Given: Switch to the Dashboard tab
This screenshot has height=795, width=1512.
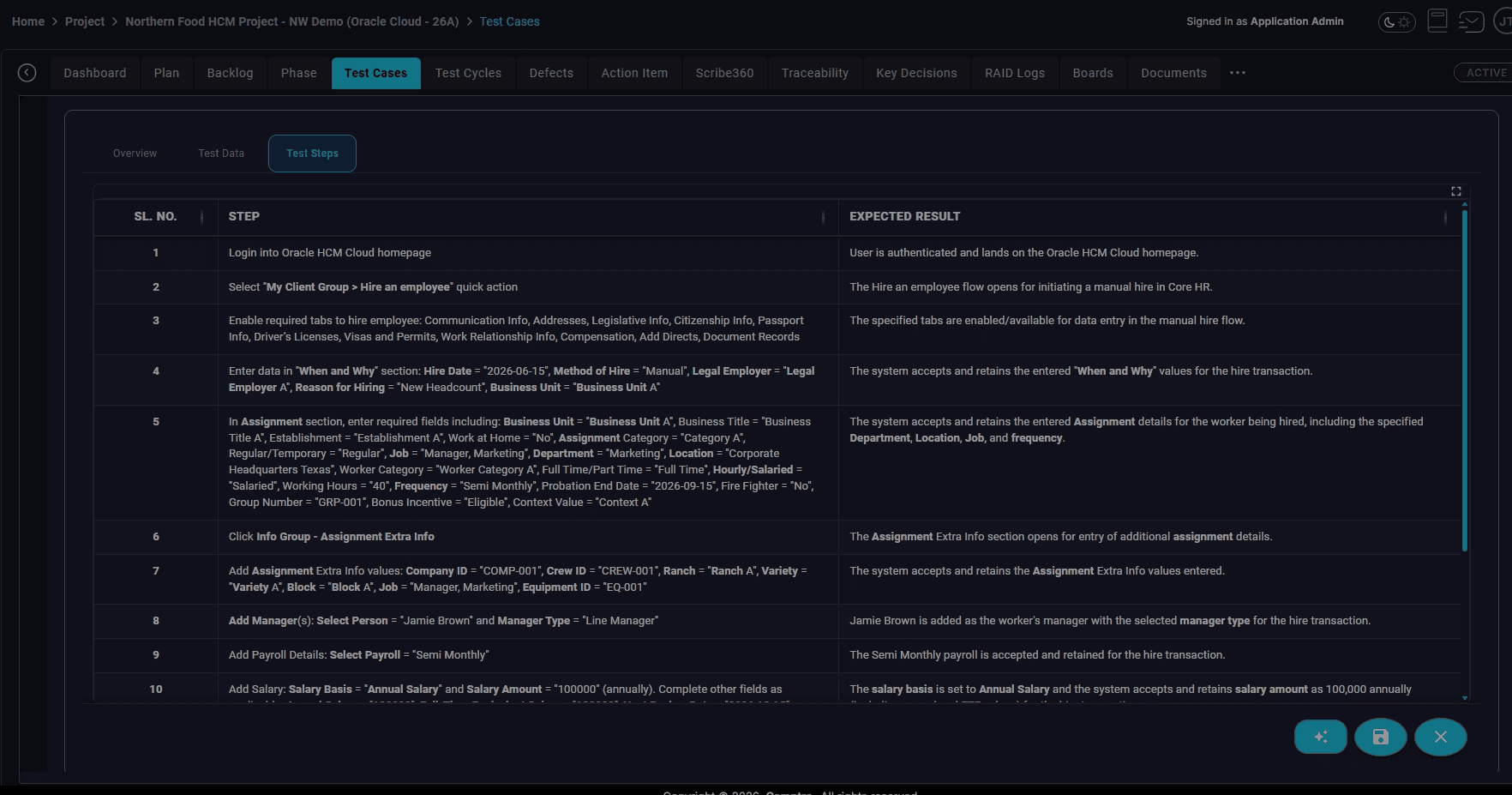Looking at the screenshot, I should (x=95, y=73).
